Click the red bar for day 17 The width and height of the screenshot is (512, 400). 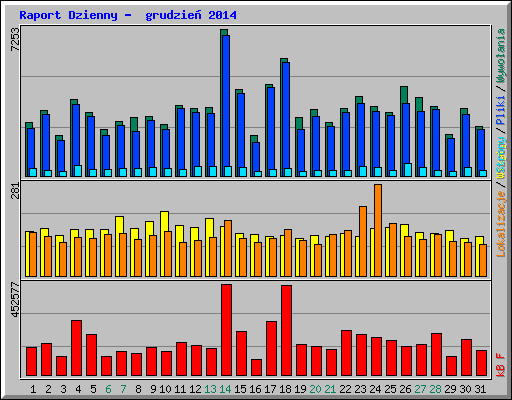coord(271,348)
